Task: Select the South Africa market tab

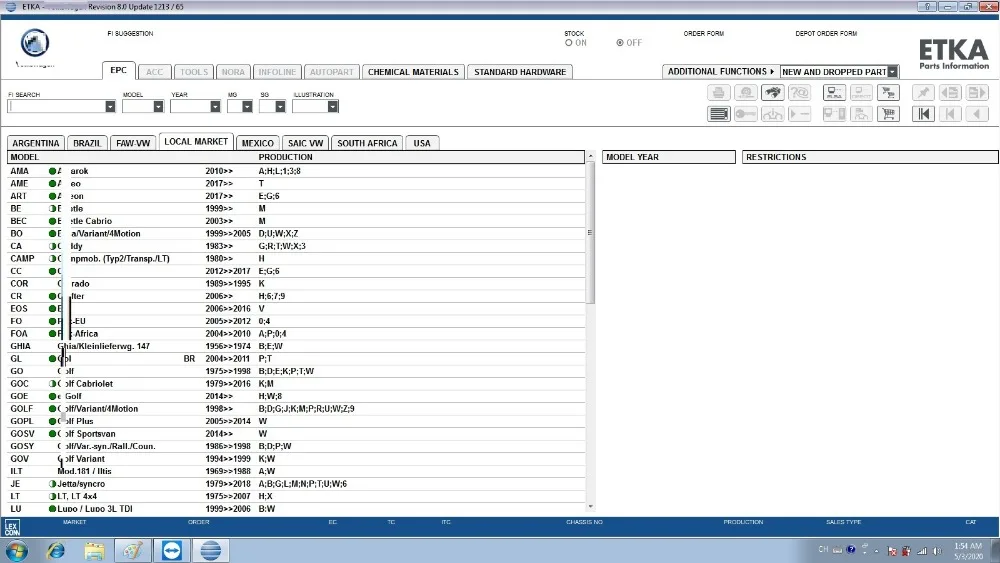Action: pyautogui.click(x=367, y=143)
